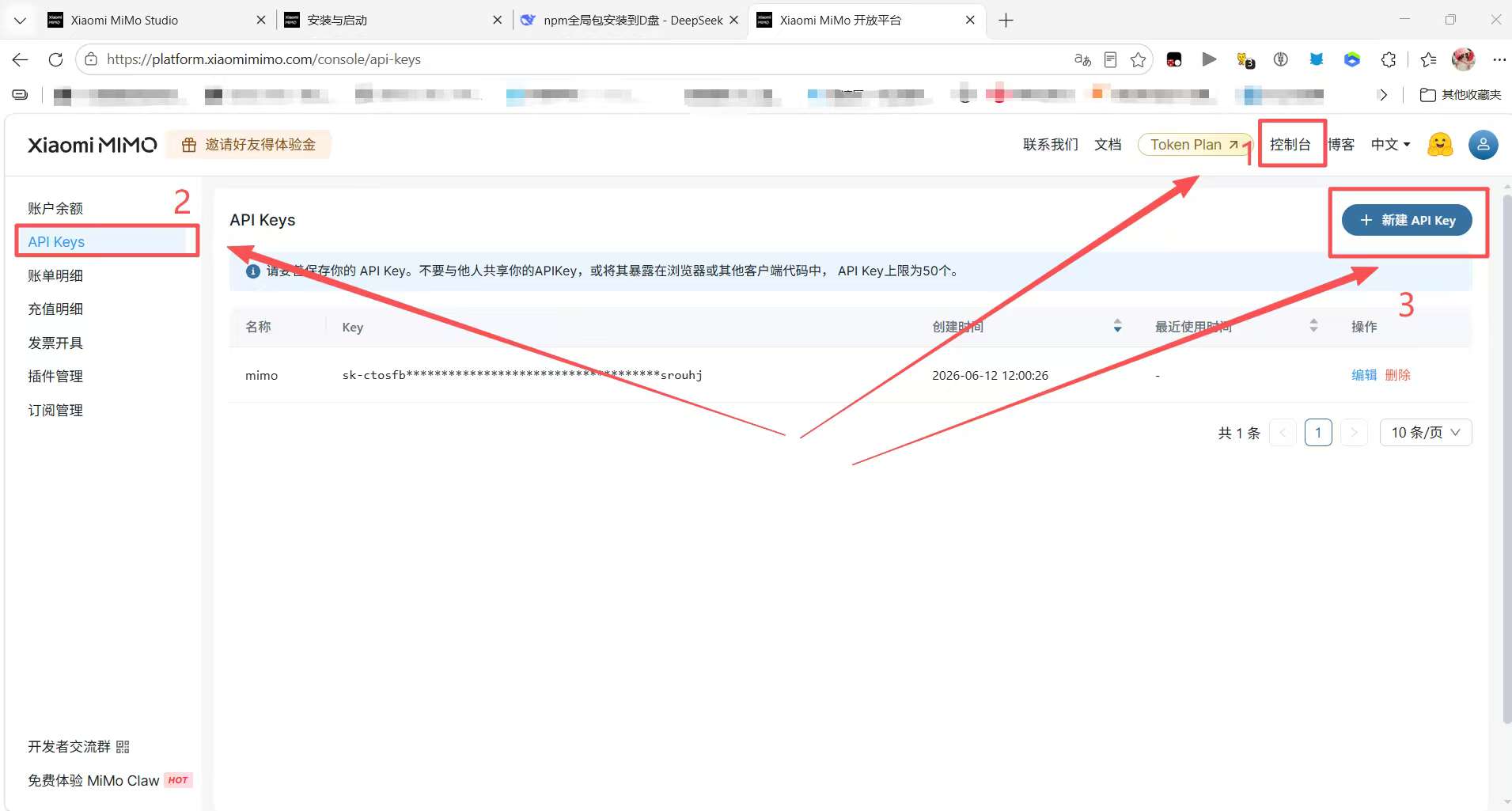Open the browser translate icon
1512x811 pixels.
(x=1082, y=59)
